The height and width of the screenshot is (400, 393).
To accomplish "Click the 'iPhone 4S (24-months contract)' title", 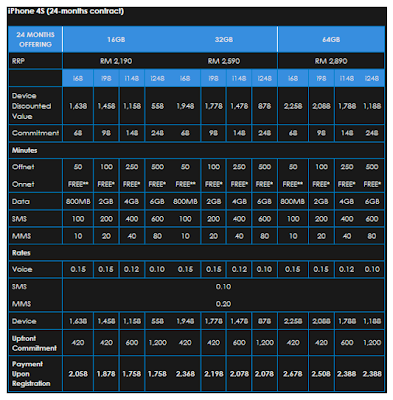I will (x=66, y=11).
